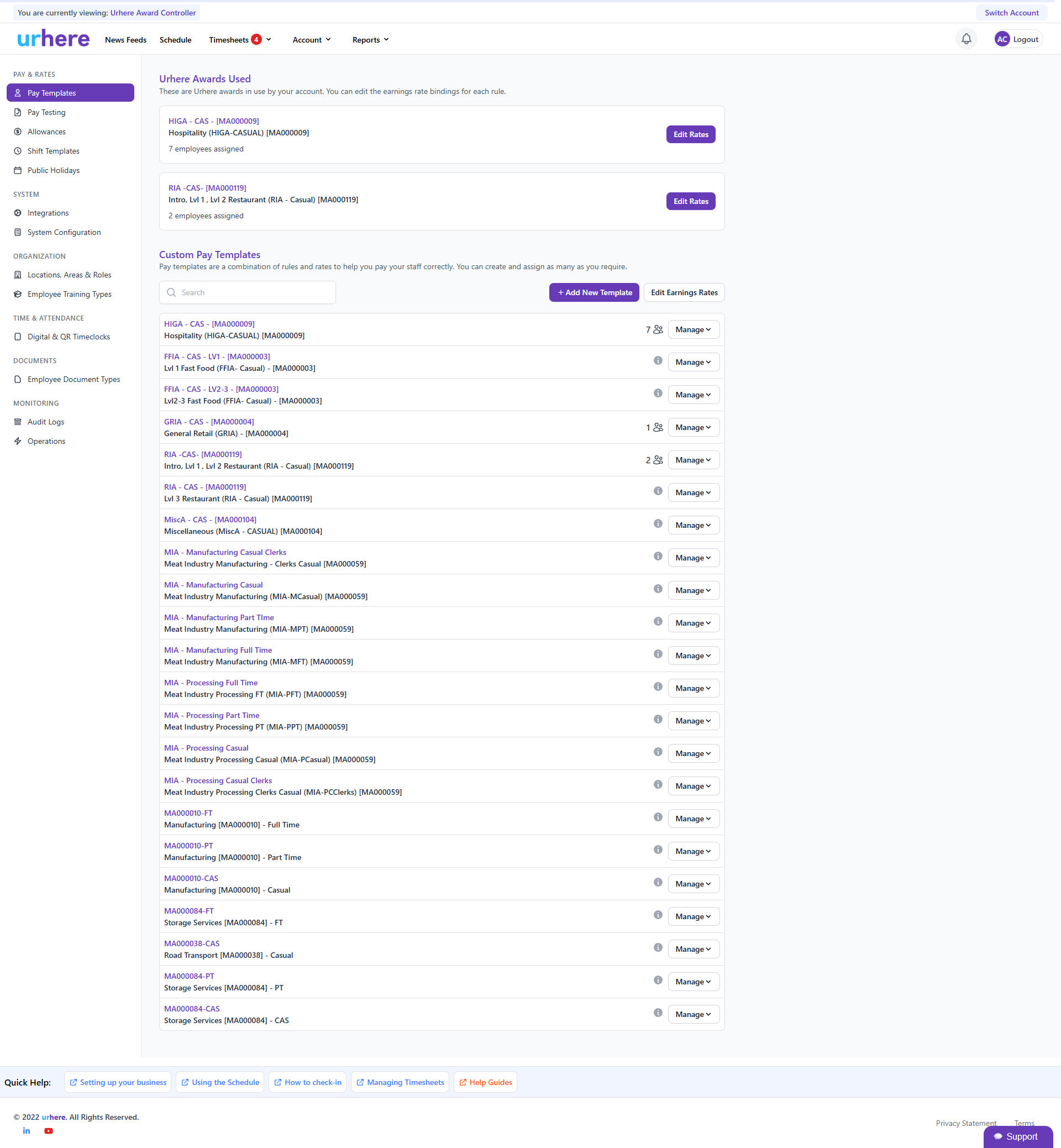This screenshot has height=1148, width=1061.
Task: Open the LinkedIn icon in footer
Action: [x=27, y=1130]
